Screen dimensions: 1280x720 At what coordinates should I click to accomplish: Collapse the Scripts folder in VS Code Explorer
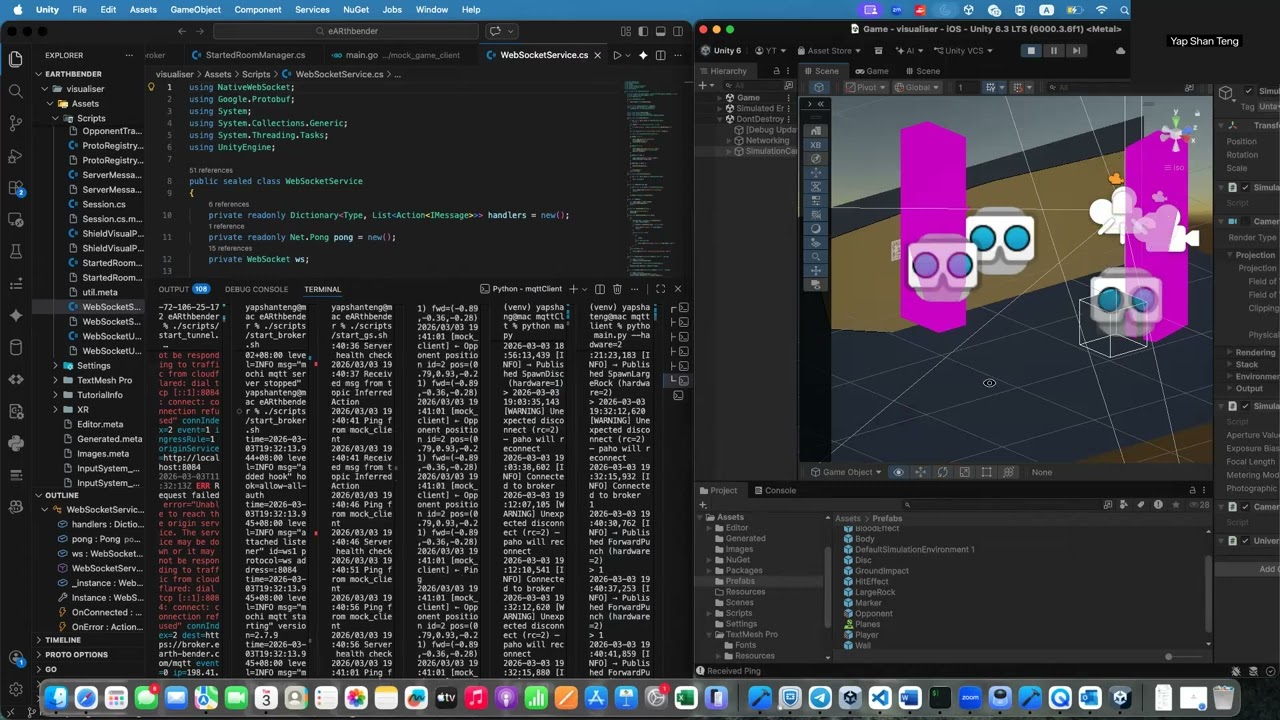click(55, 118)
